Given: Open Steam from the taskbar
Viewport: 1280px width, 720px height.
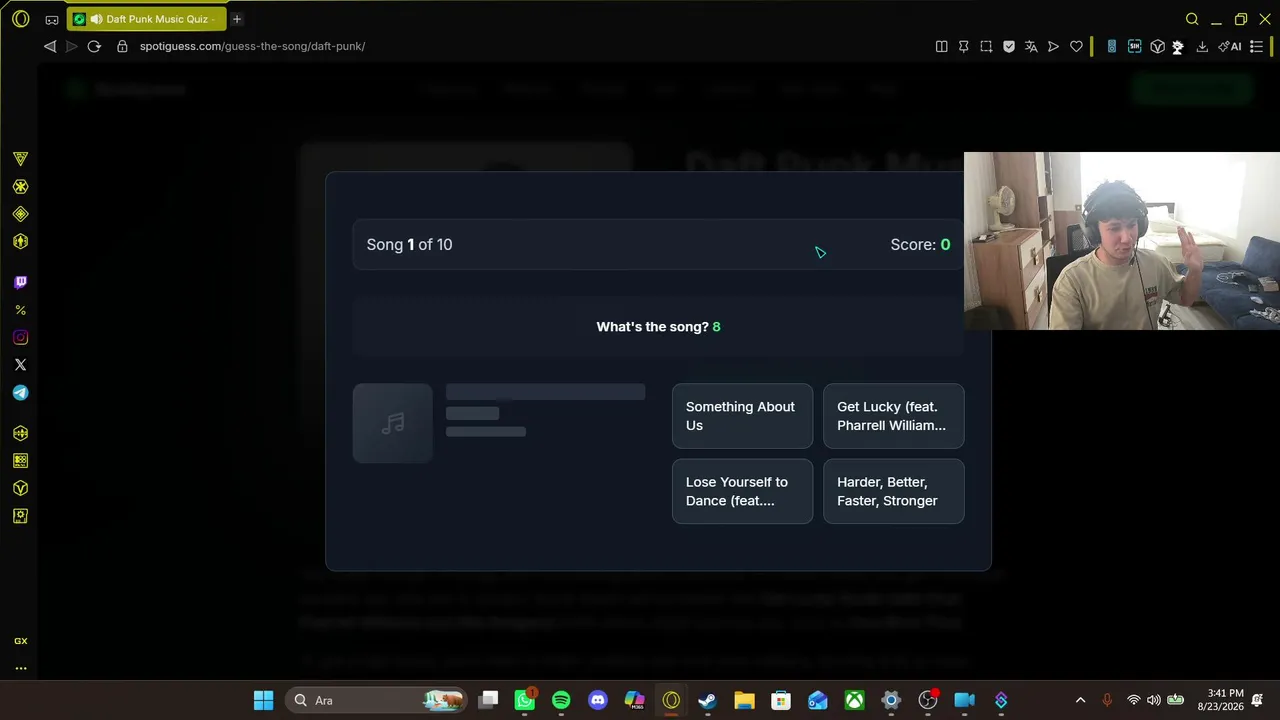Looking at the screenshot, I should [x=707, y=700].
